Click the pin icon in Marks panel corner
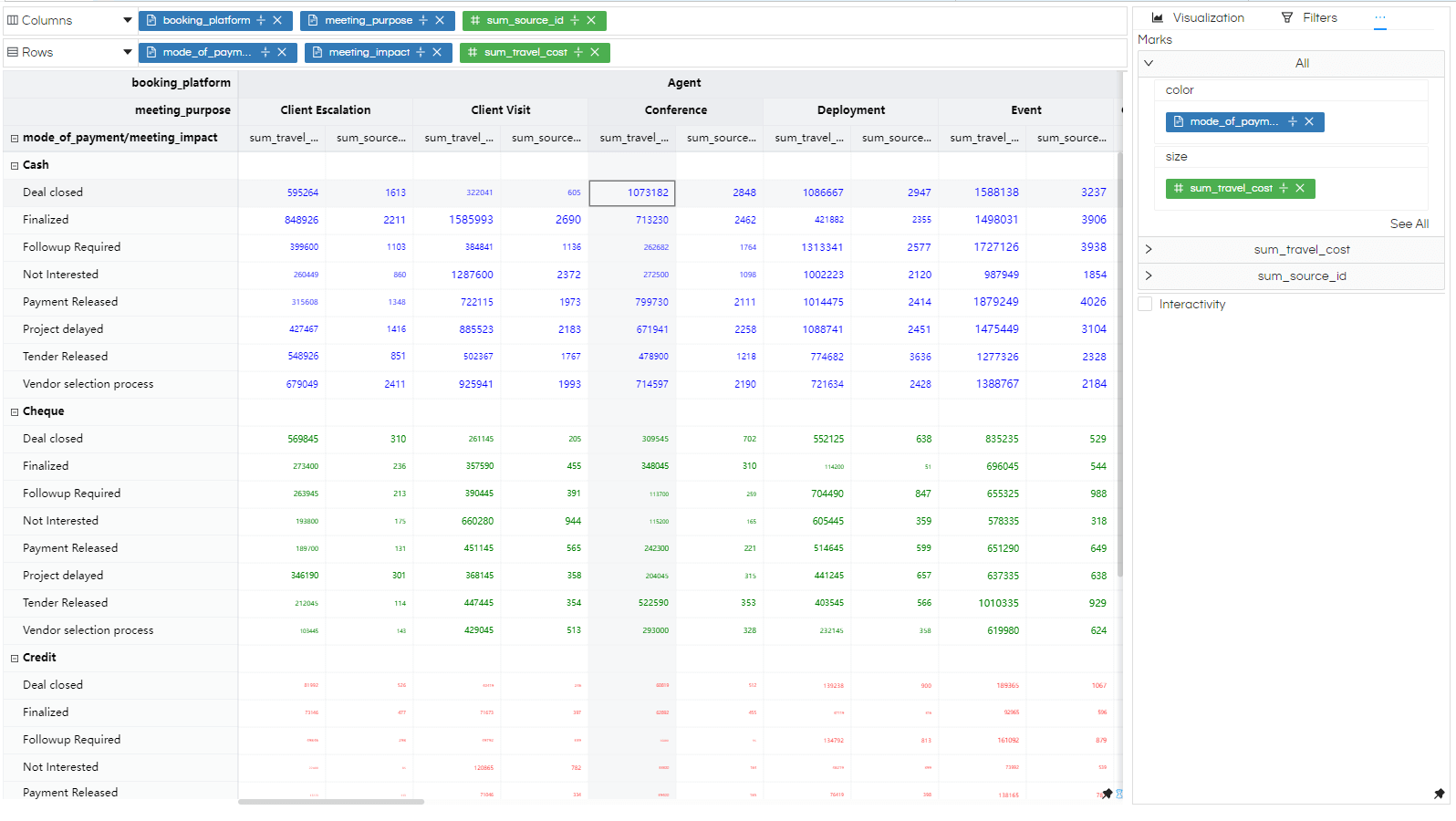Viewport: 1456px width, 821px height. click(x=1440, y=794)
